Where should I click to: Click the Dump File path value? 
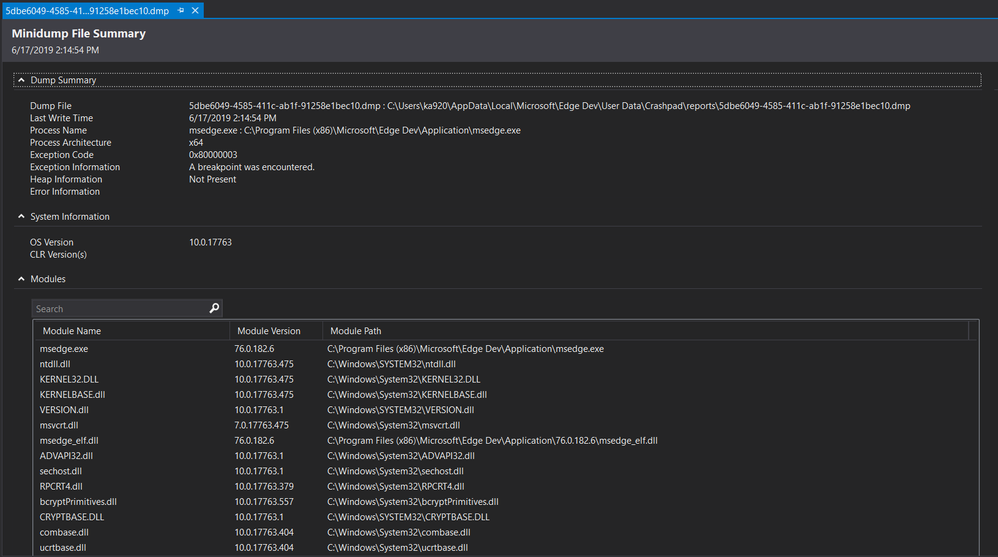coord(549,106)
